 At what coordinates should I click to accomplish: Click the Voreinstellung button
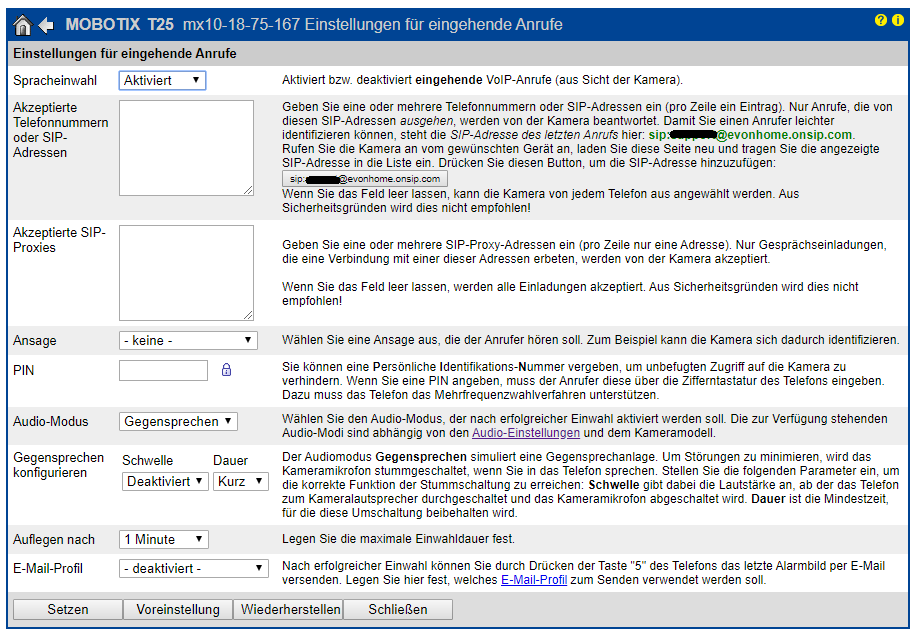tap(178, 609)
